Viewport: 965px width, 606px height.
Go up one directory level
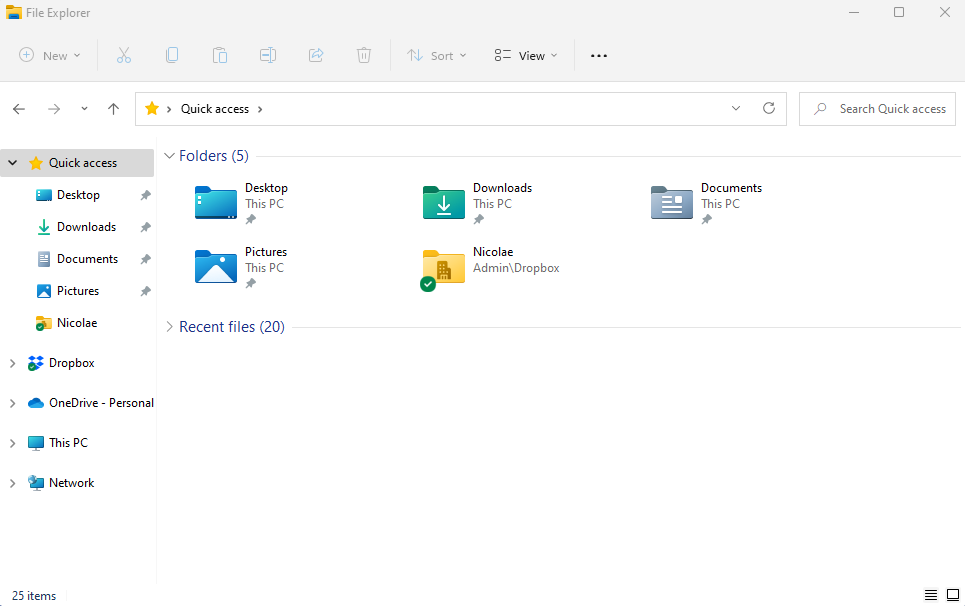coord(114,109)
